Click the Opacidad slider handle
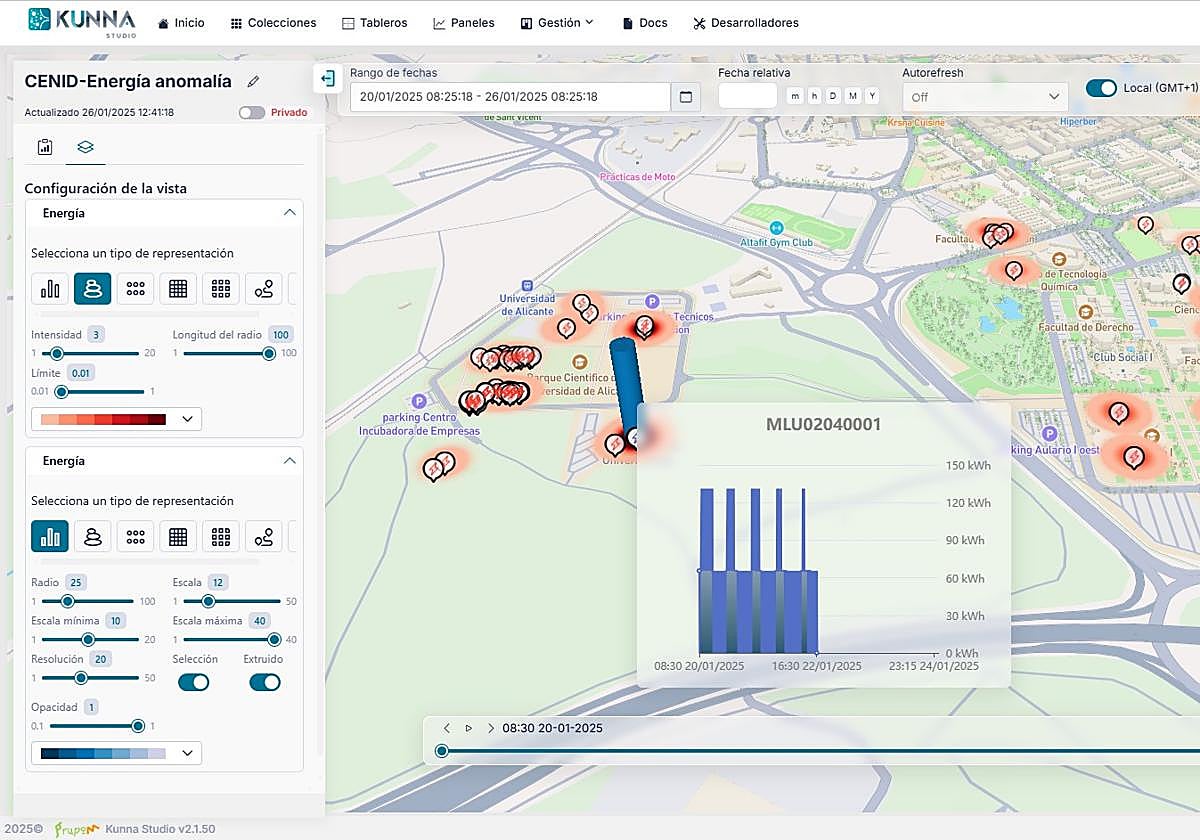1200x840 pixels. pyautogui.click(x=138, y=726)
